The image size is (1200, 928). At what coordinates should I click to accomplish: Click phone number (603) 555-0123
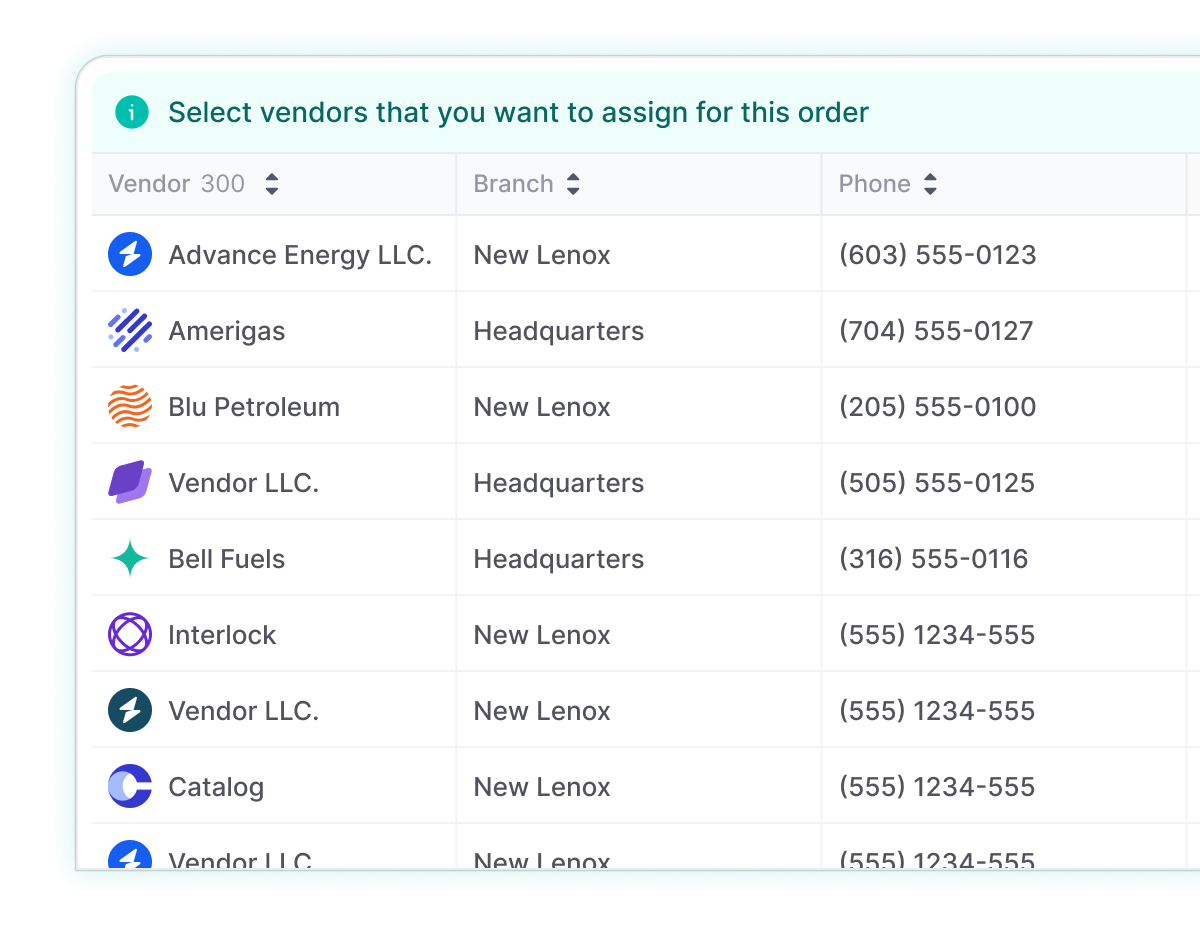tap(937, 255)
